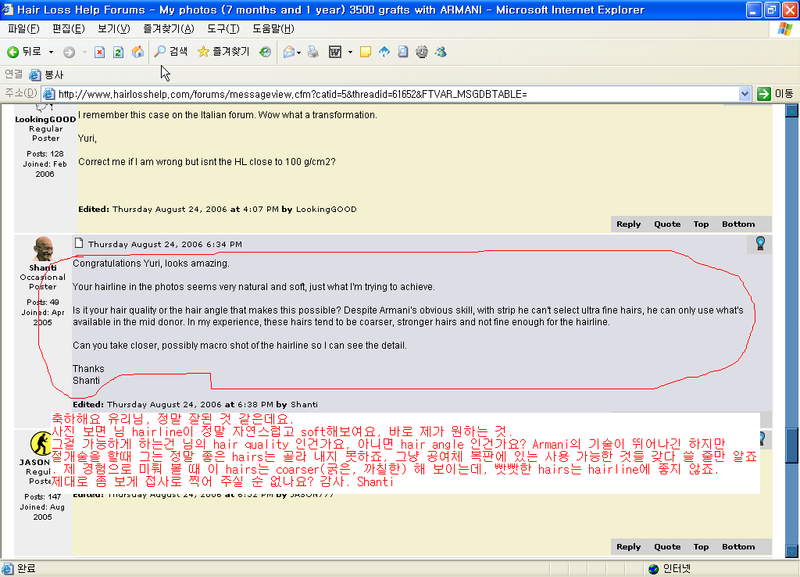Click the vertical scrollbar thumb
The width and height of the screenshot is (800, 577).
pyautogui.click(x=791, y=445)
